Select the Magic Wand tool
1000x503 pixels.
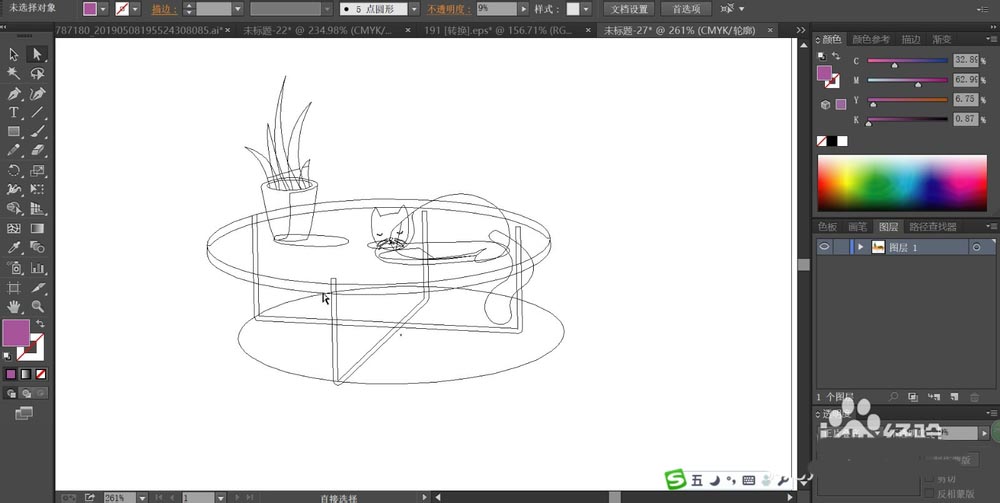13,73
